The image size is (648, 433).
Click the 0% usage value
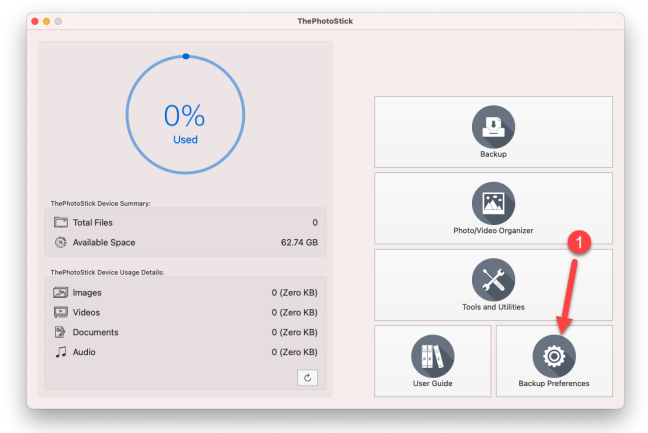click(184, 115)
